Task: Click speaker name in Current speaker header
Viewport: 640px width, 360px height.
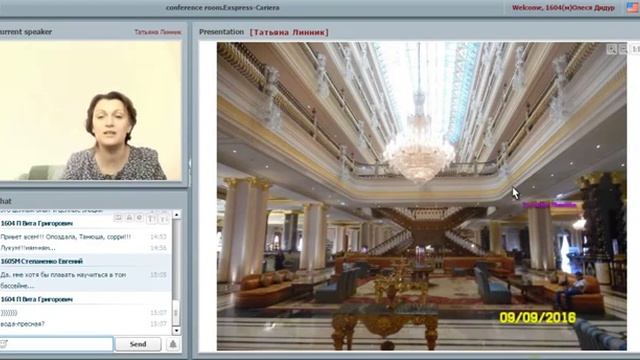Action: click(x=158, y=32)
